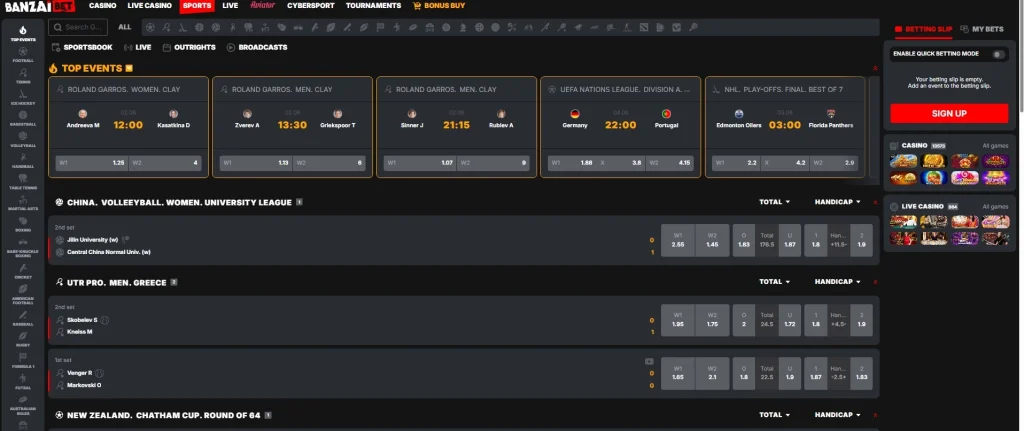This screenshot has width=1024, height=431.
Task: Select Boxing in the left sidebar
Action: [23, 225]
